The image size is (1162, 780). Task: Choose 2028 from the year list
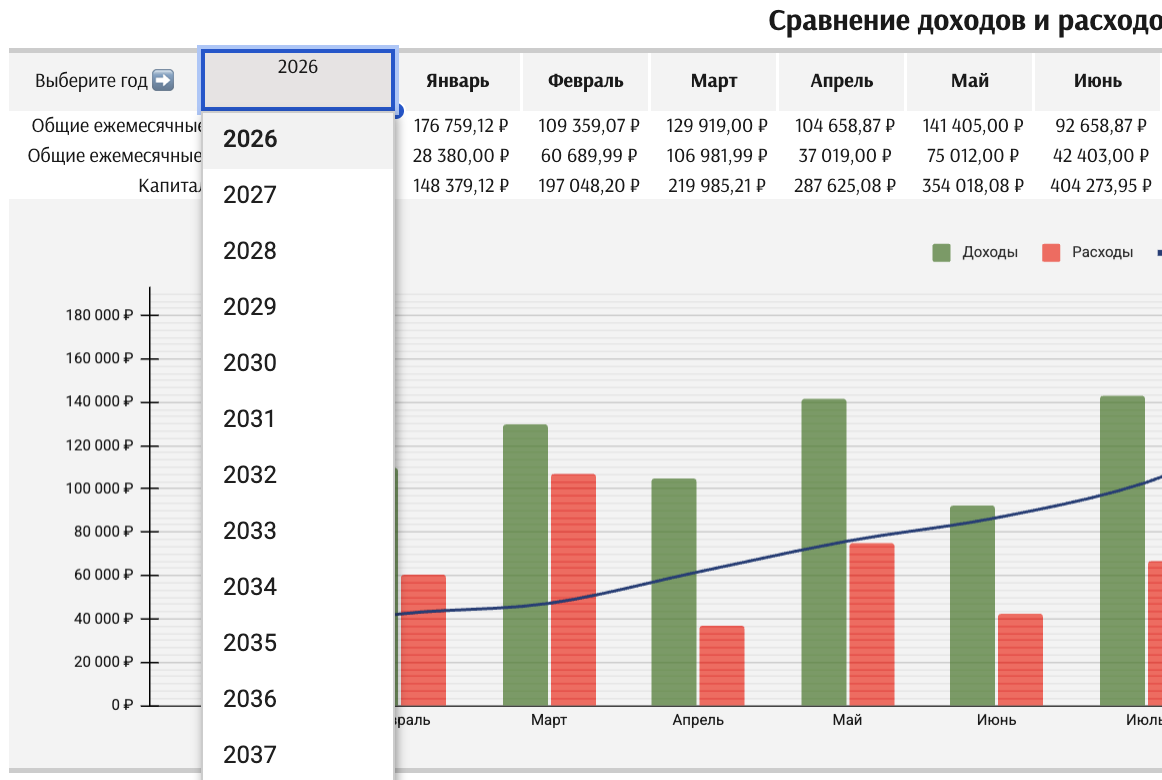297,251
